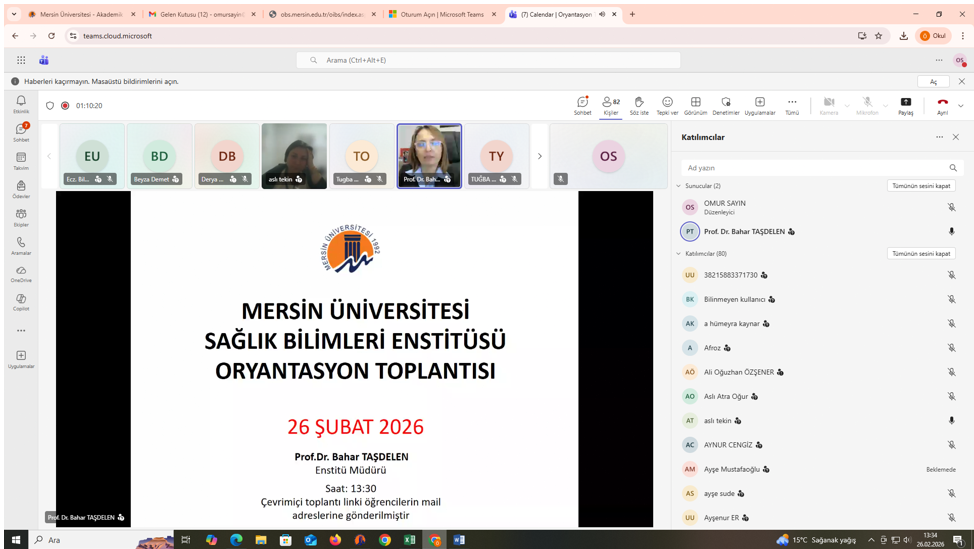Click the Ad yazın search field
Image resolution: width=974 pixels, height=549 pixels.
812,168
